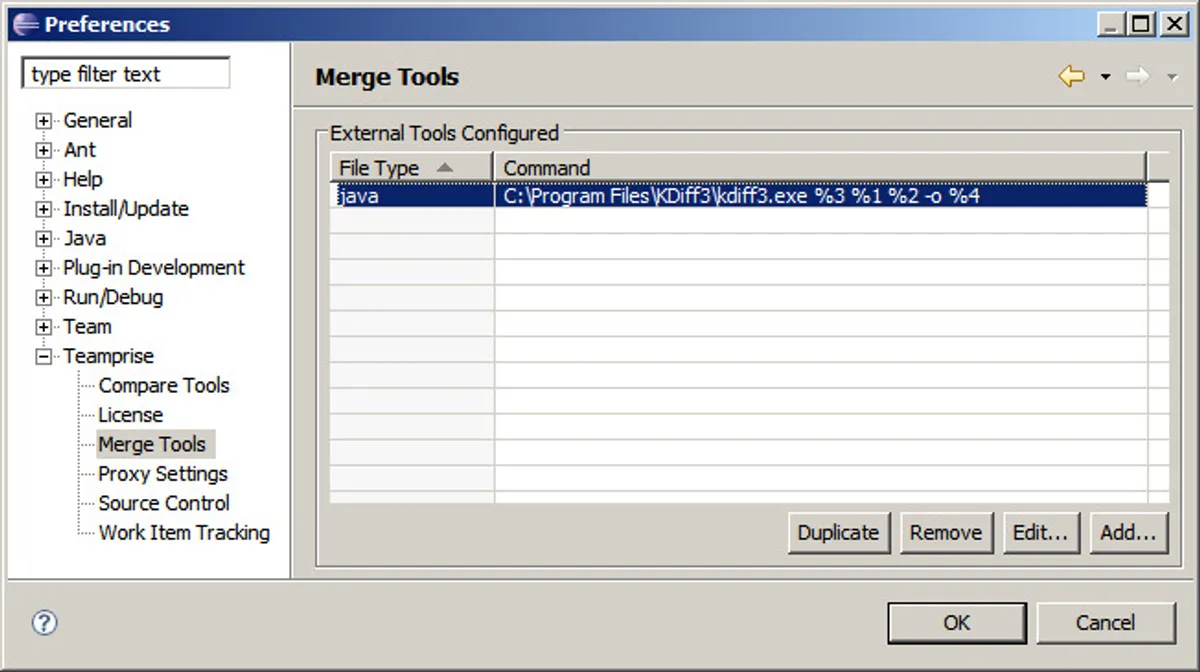Open Source Control preferences page

pos(164,503)
